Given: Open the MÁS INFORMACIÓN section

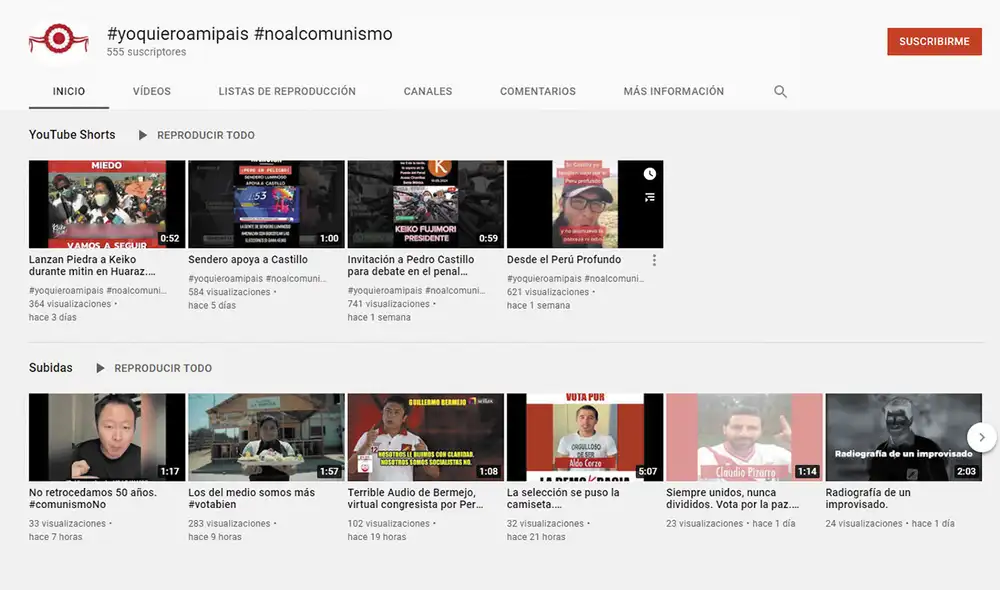Looking at the screenshot, I should 672,91.
